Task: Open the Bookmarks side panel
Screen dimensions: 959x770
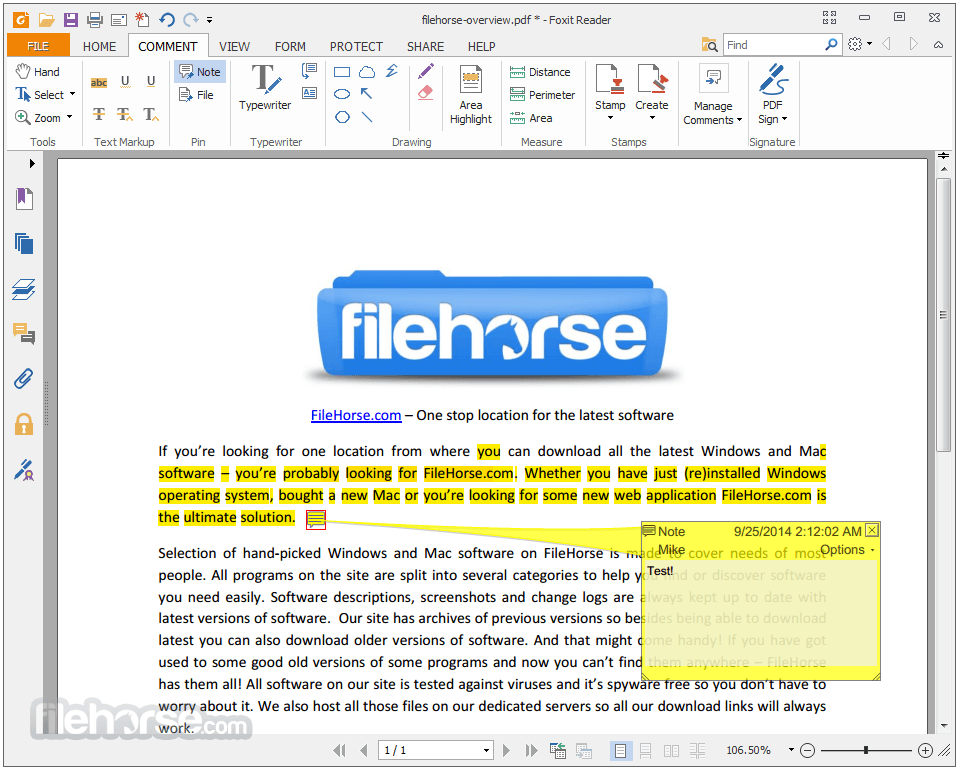Action: [x=24, y=199]
